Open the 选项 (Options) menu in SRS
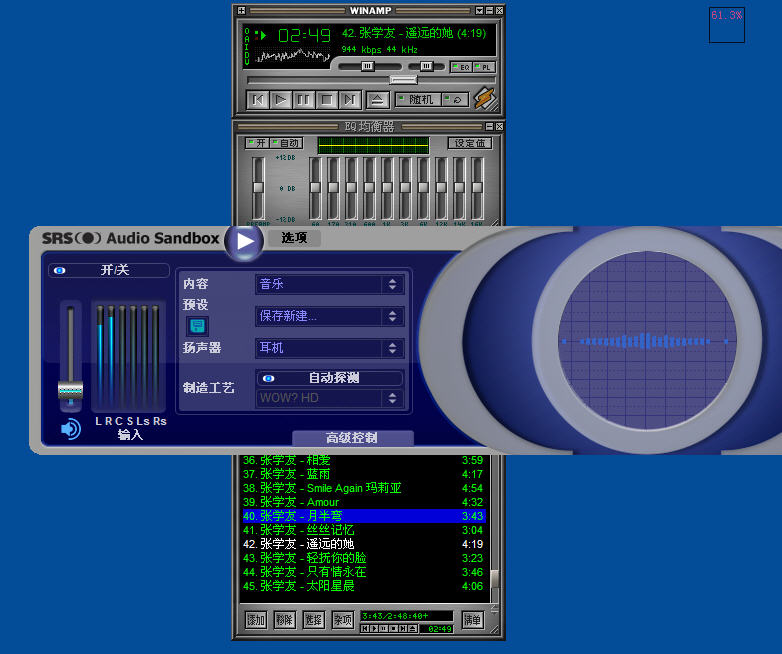The height and width of the screenshot is (654, 782). pos(294,238)
